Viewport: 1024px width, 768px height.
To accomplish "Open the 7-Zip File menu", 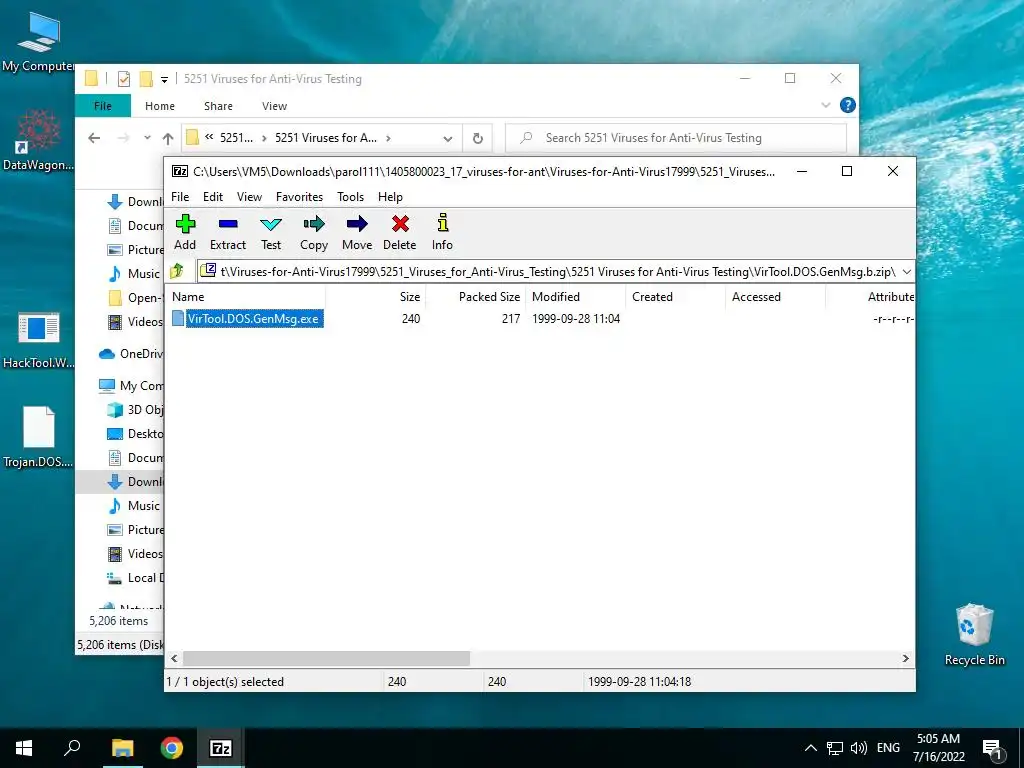I will [x=180, y=197].
